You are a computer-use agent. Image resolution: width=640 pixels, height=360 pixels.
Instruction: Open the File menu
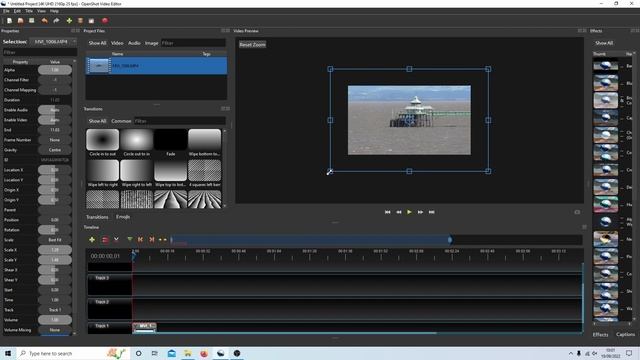(6, 11)
